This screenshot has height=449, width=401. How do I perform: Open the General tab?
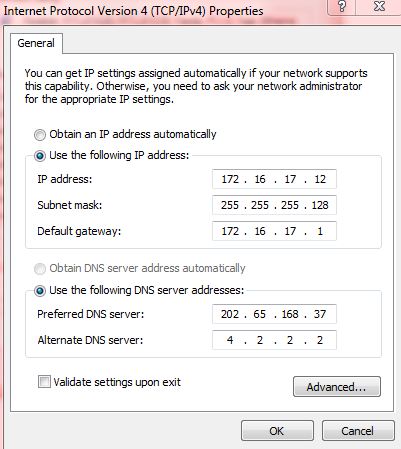(x=36, y=43)
